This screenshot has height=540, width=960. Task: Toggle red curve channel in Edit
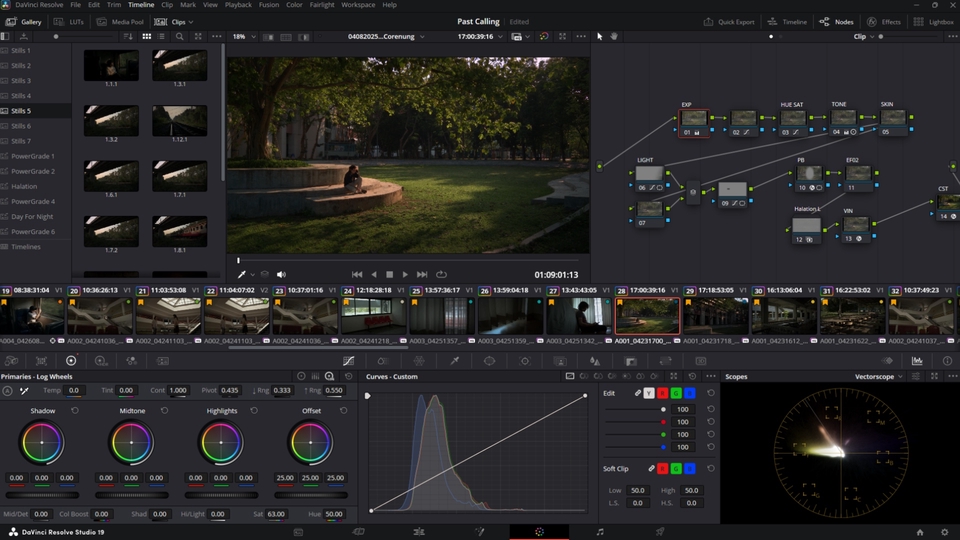point(662,393)
